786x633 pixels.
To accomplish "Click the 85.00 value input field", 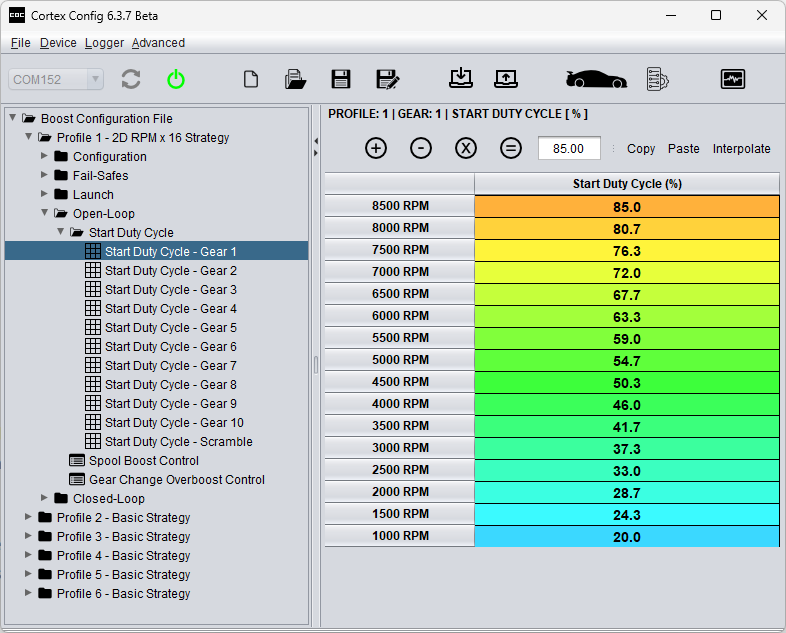I will tap(569, 148).
